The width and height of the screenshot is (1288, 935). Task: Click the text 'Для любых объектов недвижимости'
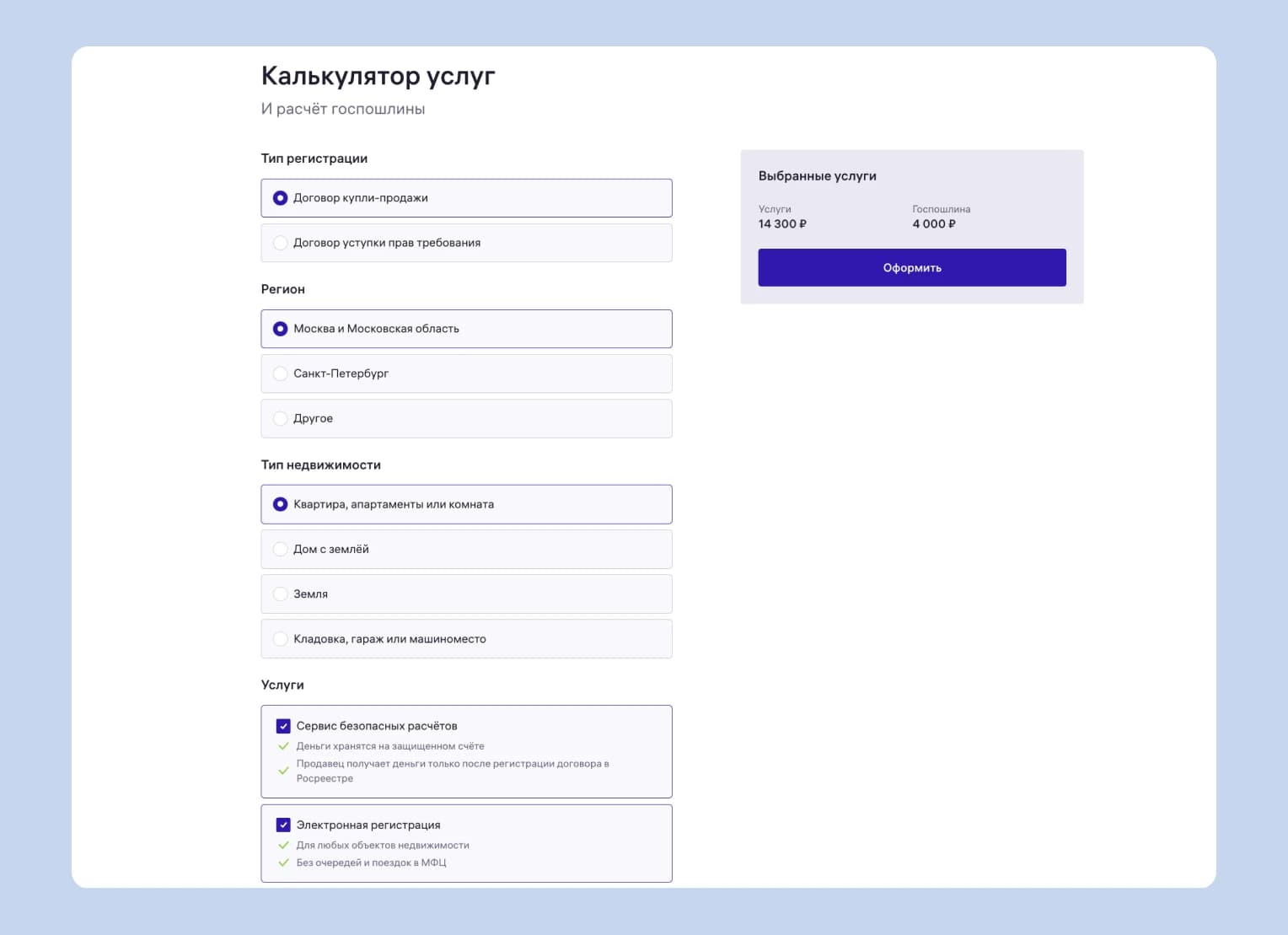pos(383,845)
